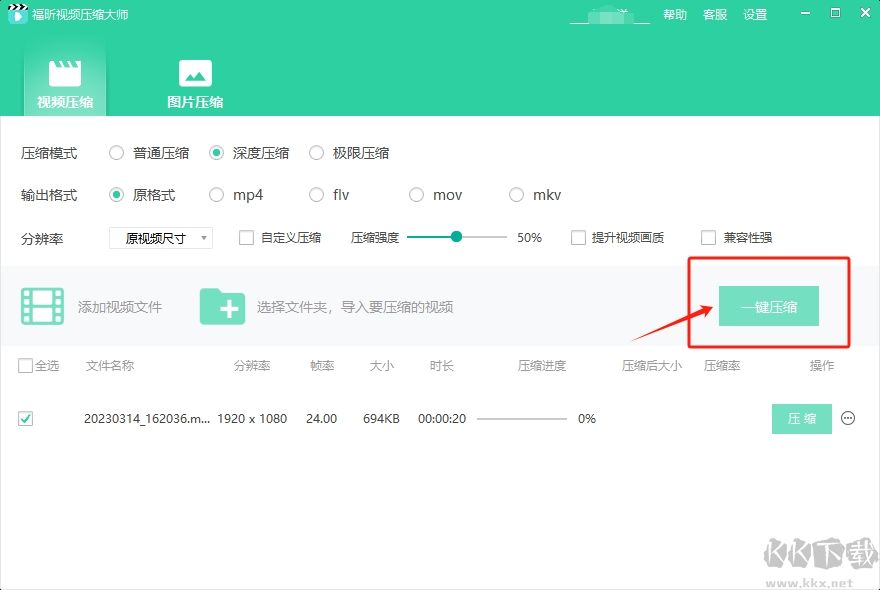Image resolution: width=880 pixels, height=590 pixels.
Task: Toggle the 全选 select-all checkbox
Action: pos(25,366)
